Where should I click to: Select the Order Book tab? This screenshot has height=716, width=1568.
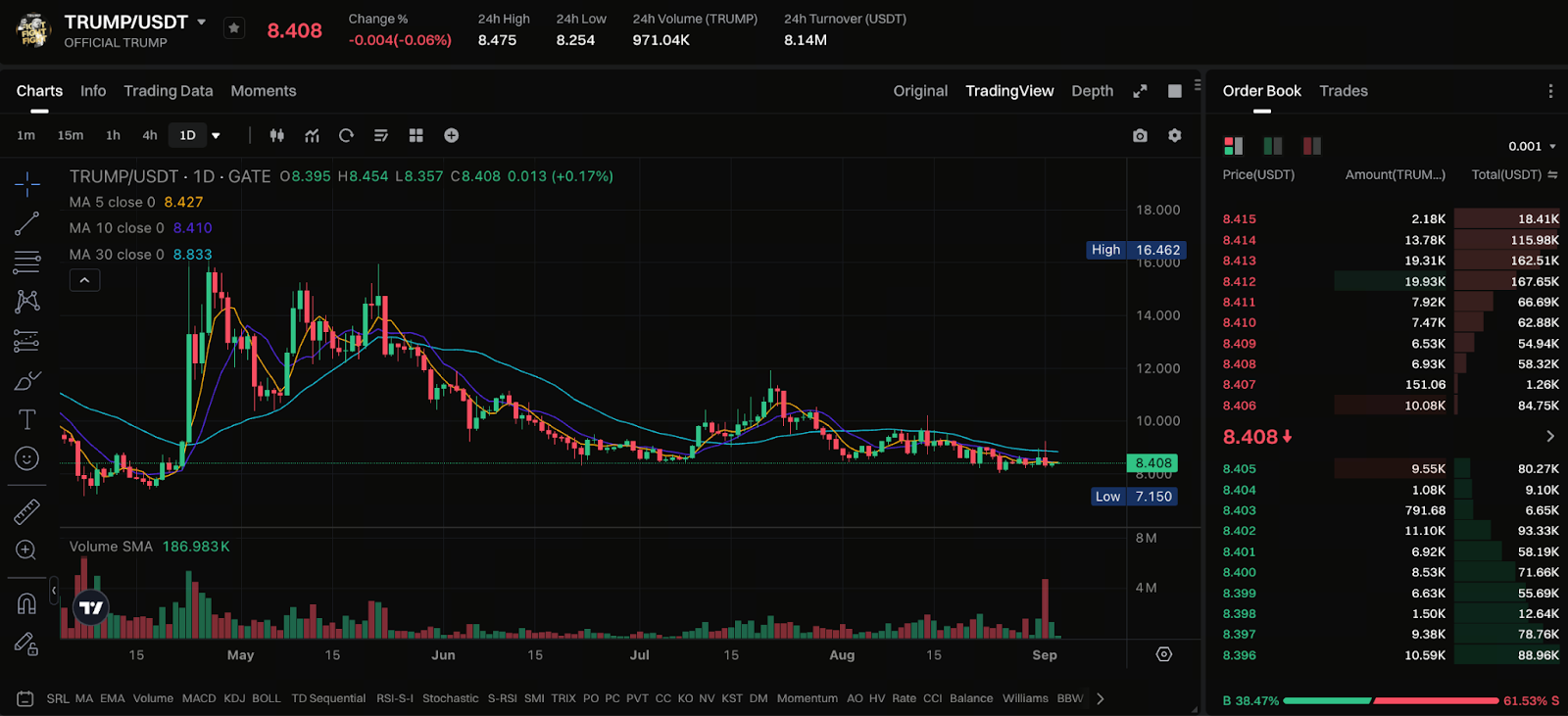[x=1262, y=91]
